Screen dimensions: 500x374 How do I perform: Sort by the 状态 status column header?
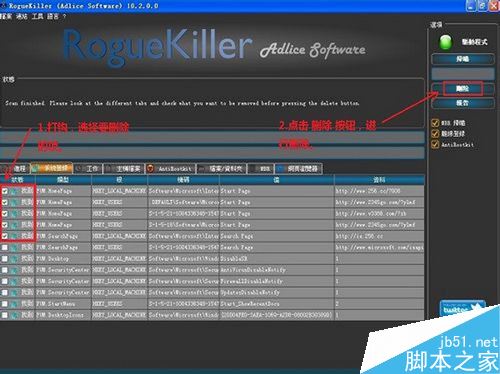pyautogui.click(x=18, y=180)
